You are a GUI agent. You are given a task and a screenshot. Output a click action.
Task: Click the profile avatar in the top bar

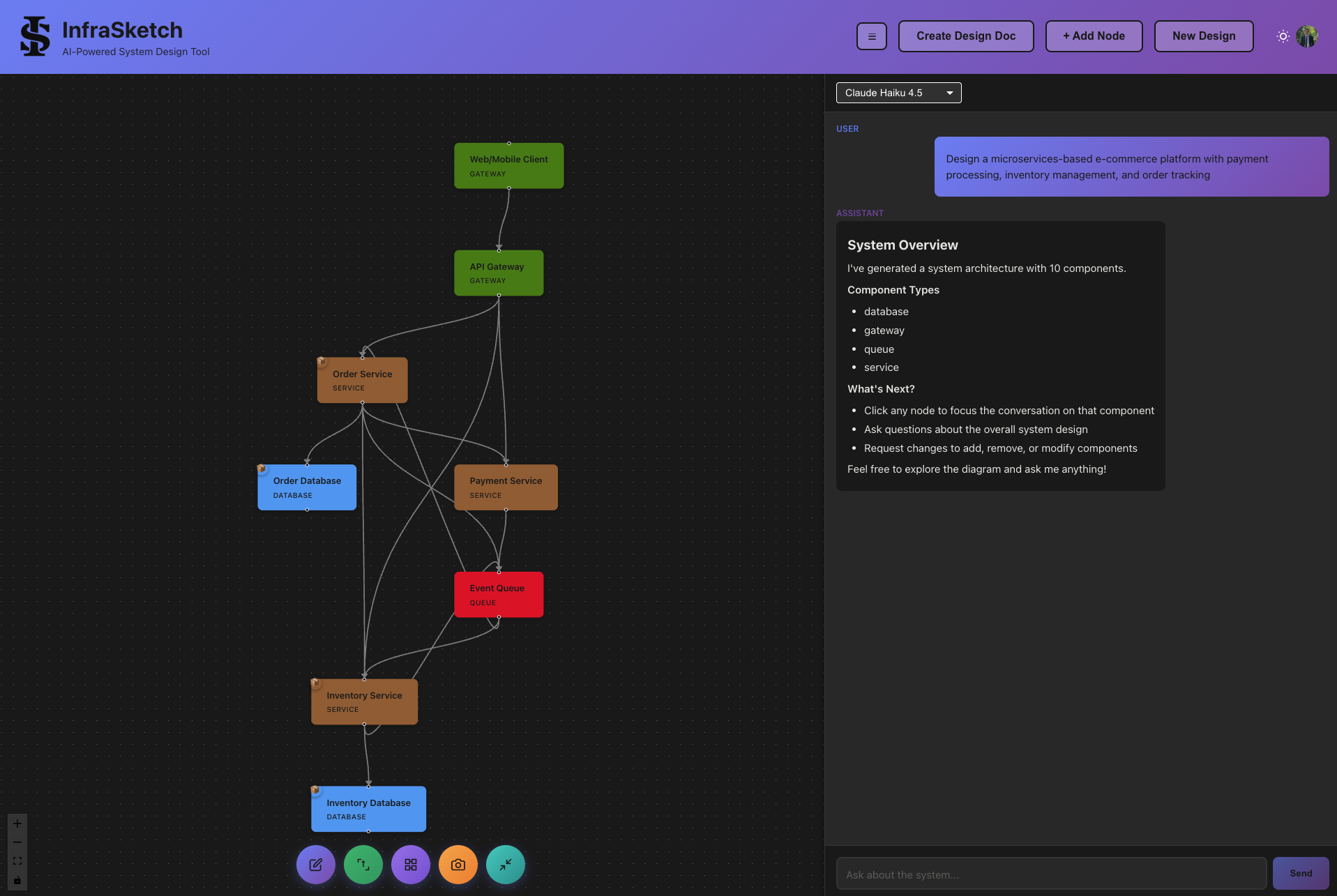coord(1307,36)
